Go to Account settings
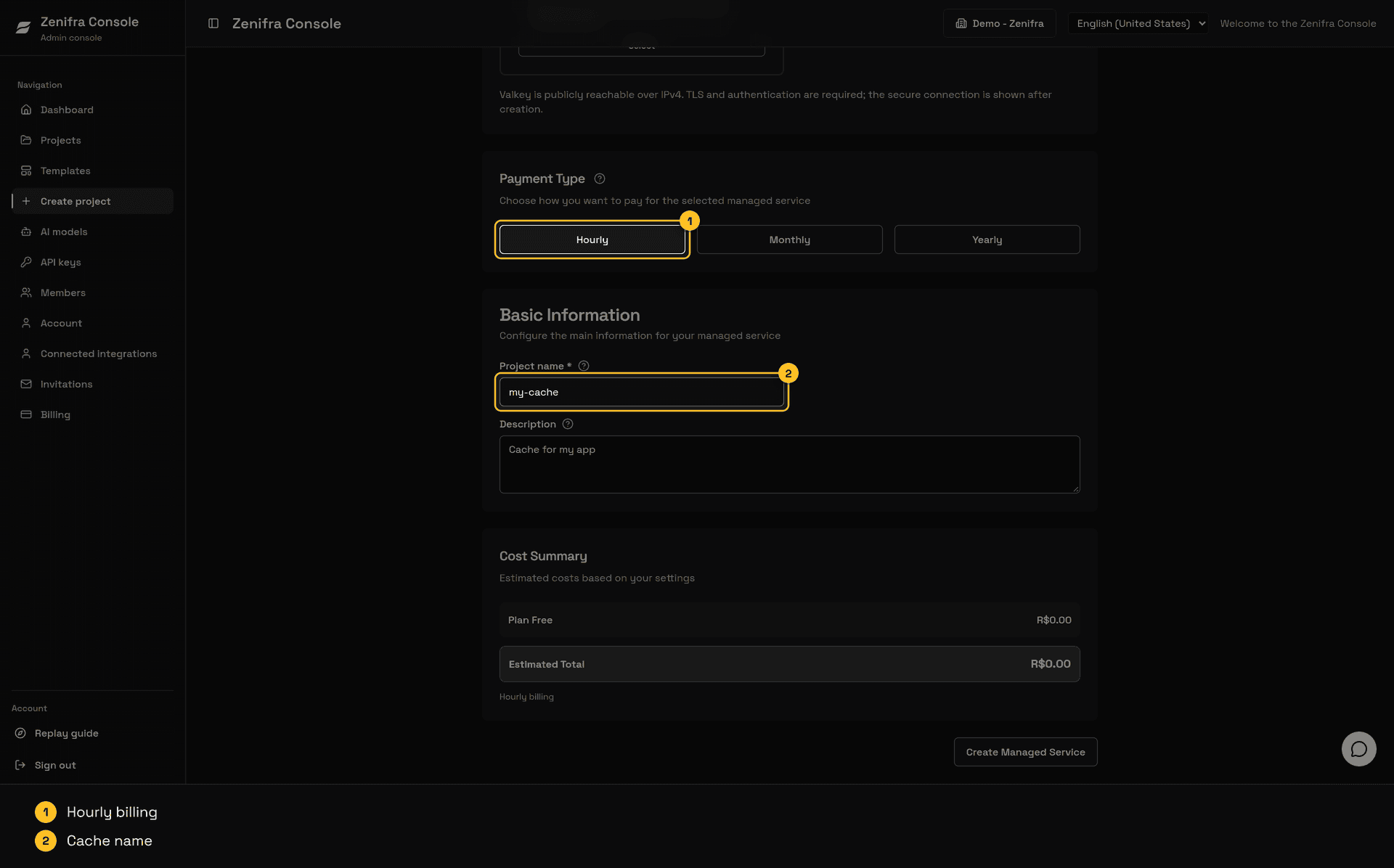Screen dimensions: 1394x868 coord(92,323)
